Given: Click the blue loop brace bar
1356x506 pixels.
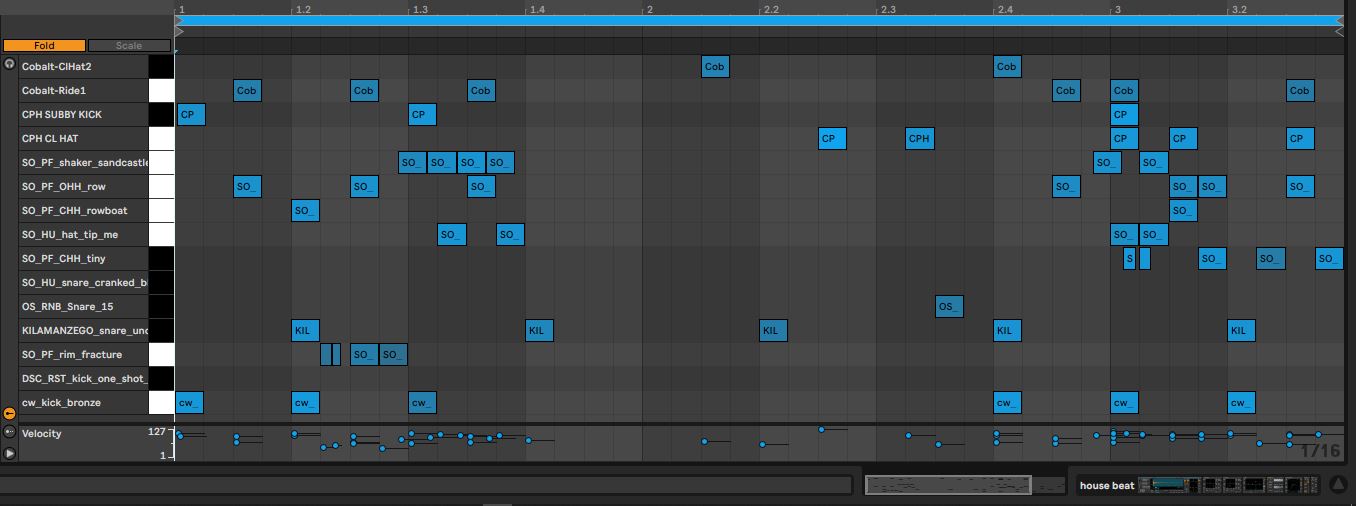Looking at the screenshot, I should (x=758, y=20).
